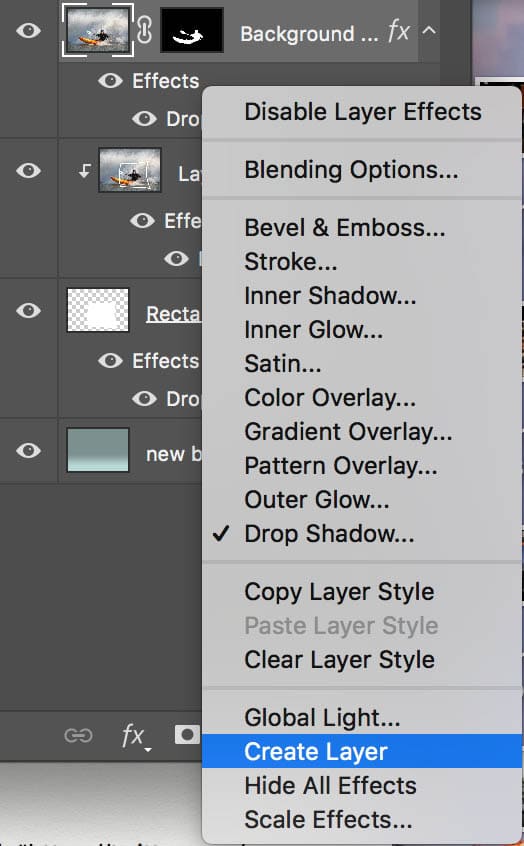
Task: Click the add layer mask icon
Action: (187, 735)
